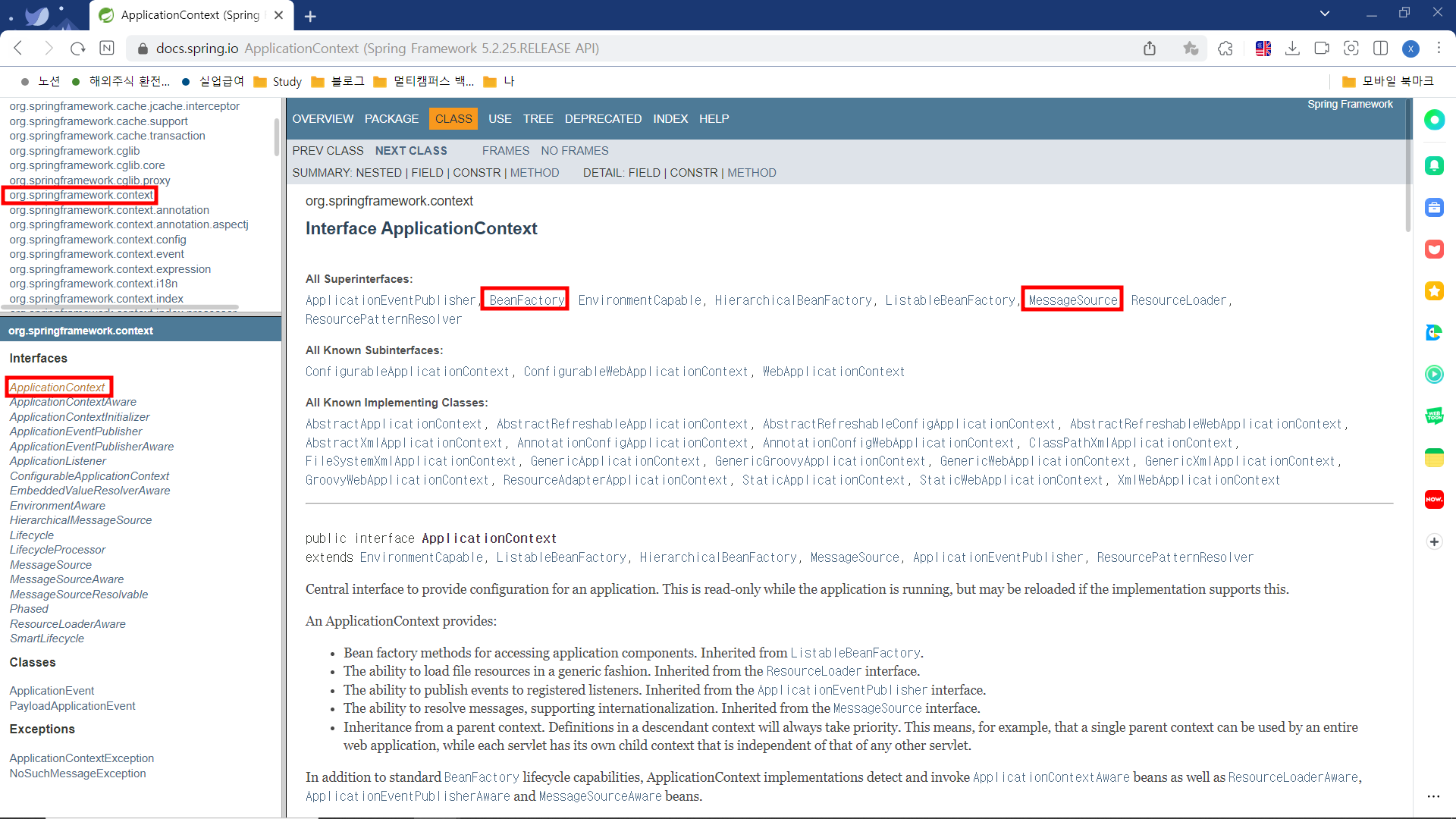The image size is (1456, 819).
Task: Go back to the previous page
Action: (19, 49)
